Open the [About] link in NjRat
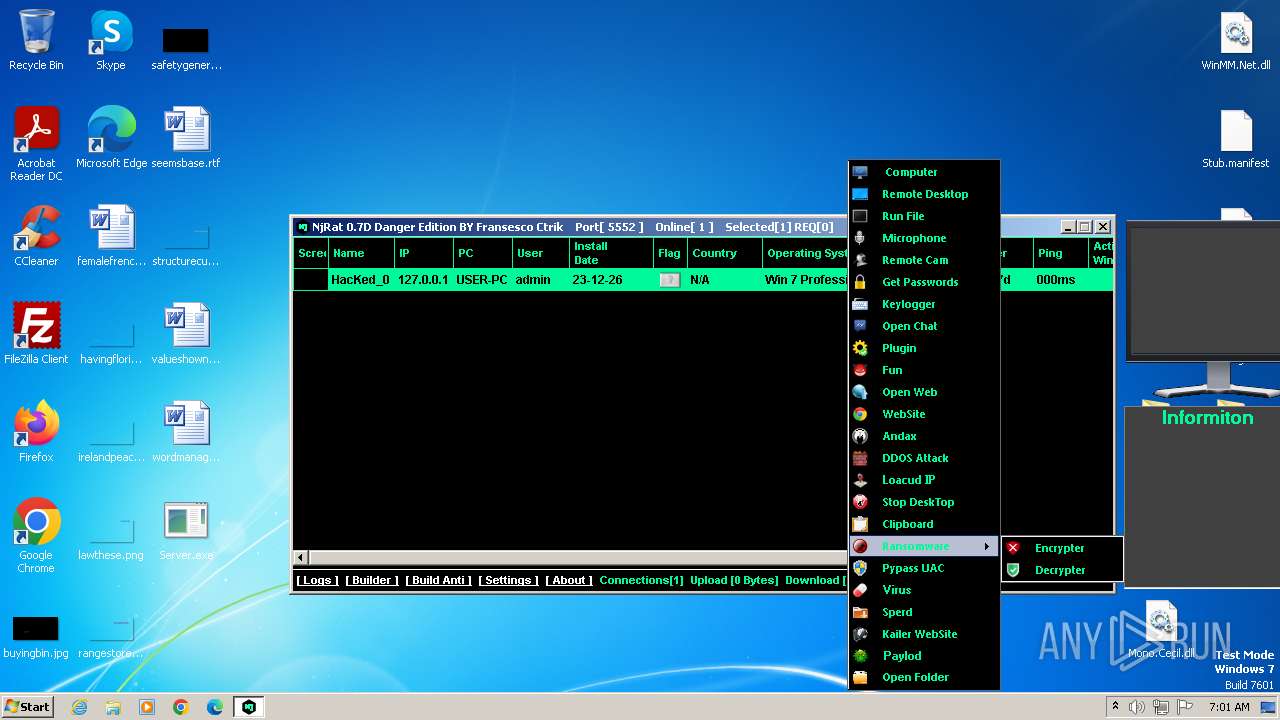Screen dimensions: 1280x720 569,580
